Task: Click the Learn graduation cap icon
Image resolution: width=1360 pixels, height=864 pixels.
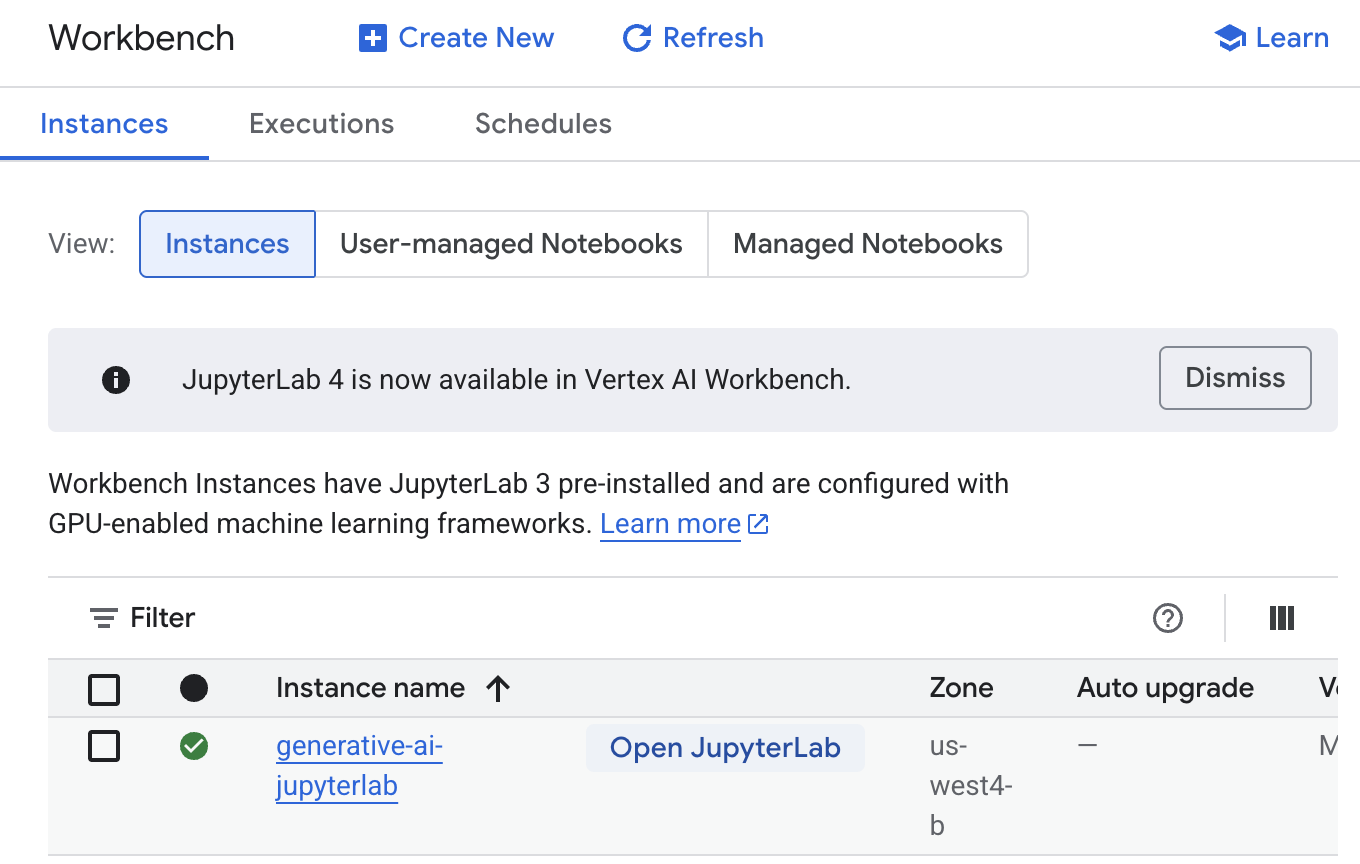Action: (x=1229, y=39)
